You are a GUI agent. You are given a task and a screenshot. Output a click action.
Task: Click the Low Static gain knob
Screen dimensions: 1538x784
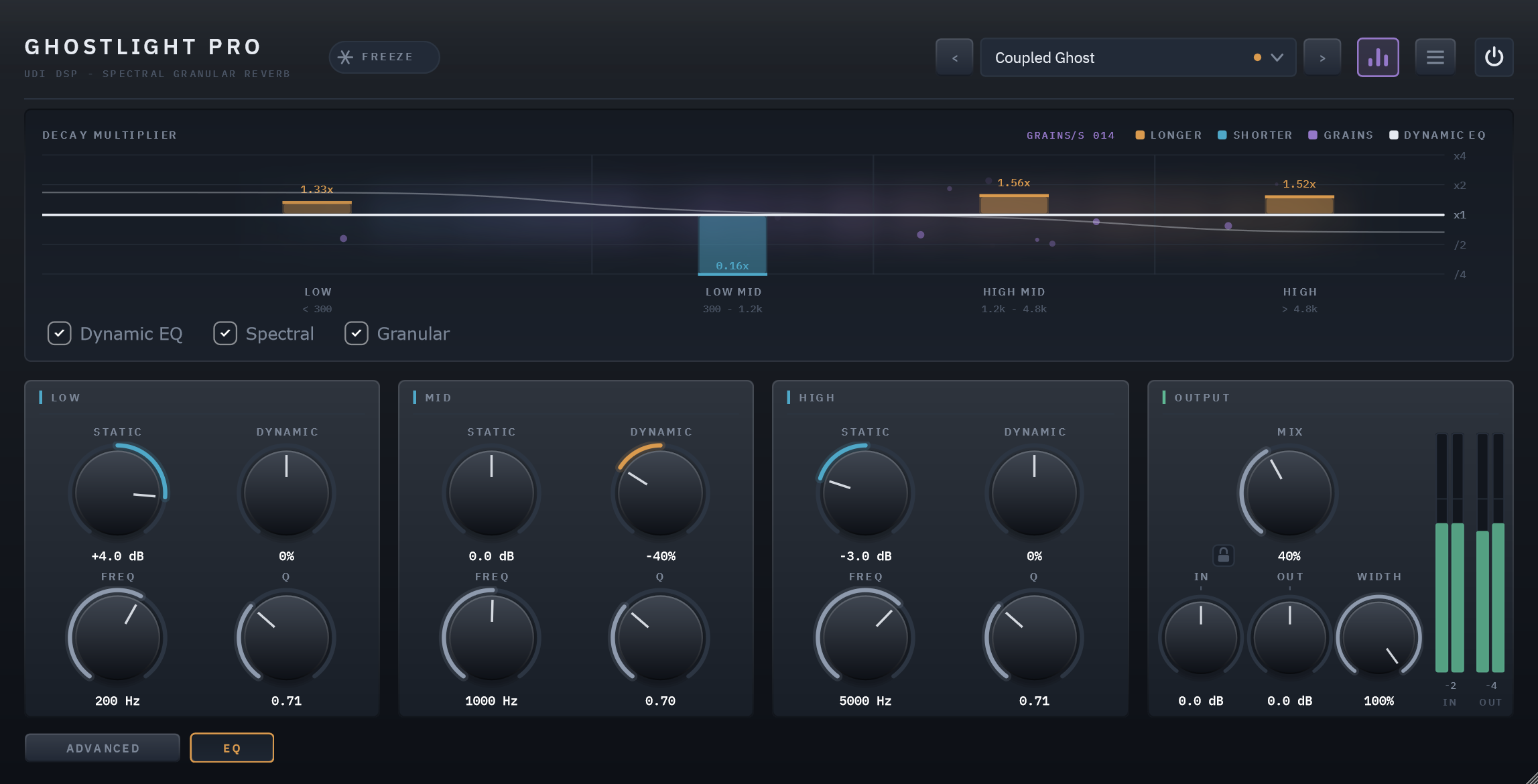118,493
